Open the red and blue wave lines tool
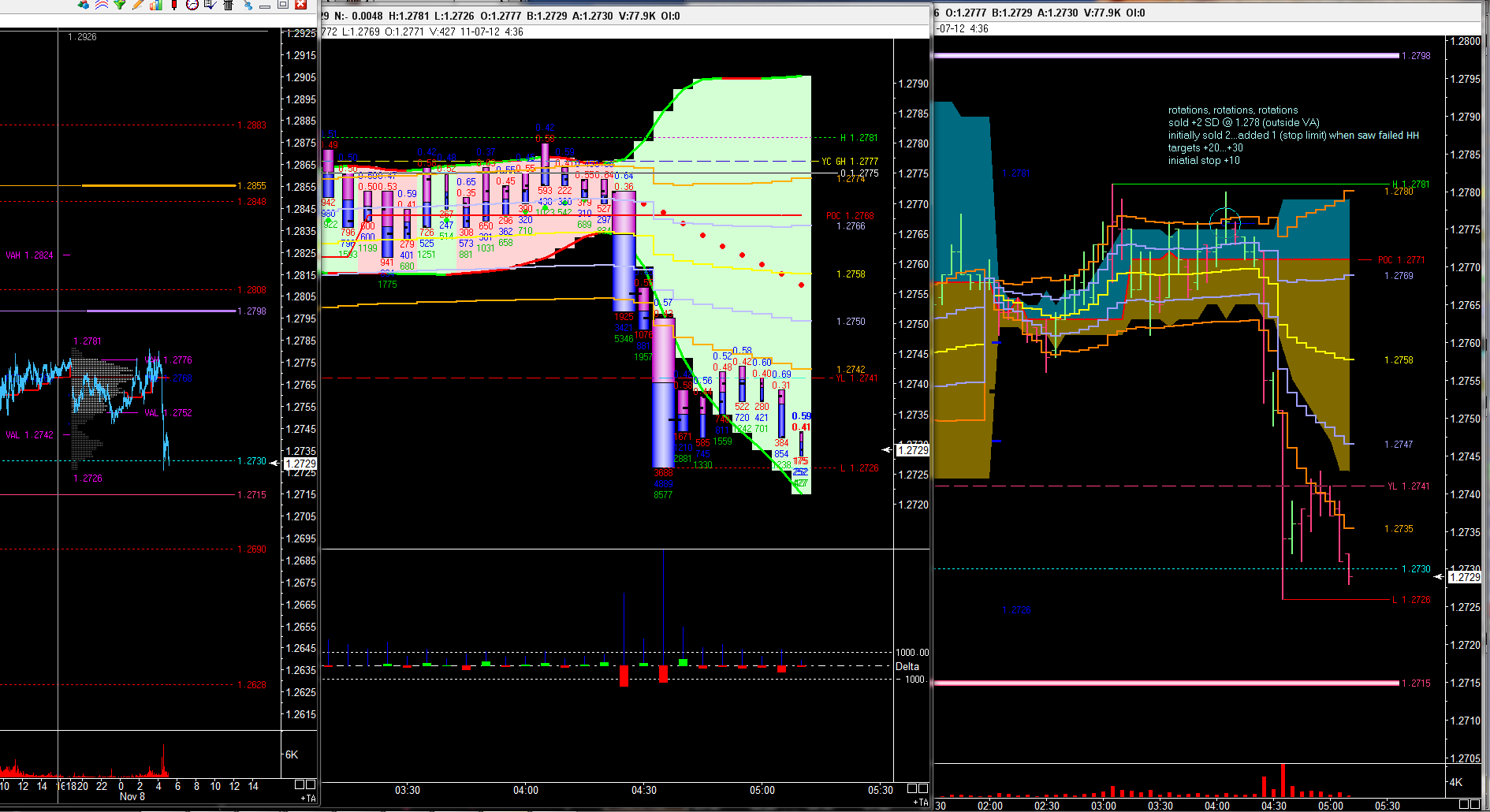The width and height of the screenshot is (1490, 812). click(x=102, y=5)
